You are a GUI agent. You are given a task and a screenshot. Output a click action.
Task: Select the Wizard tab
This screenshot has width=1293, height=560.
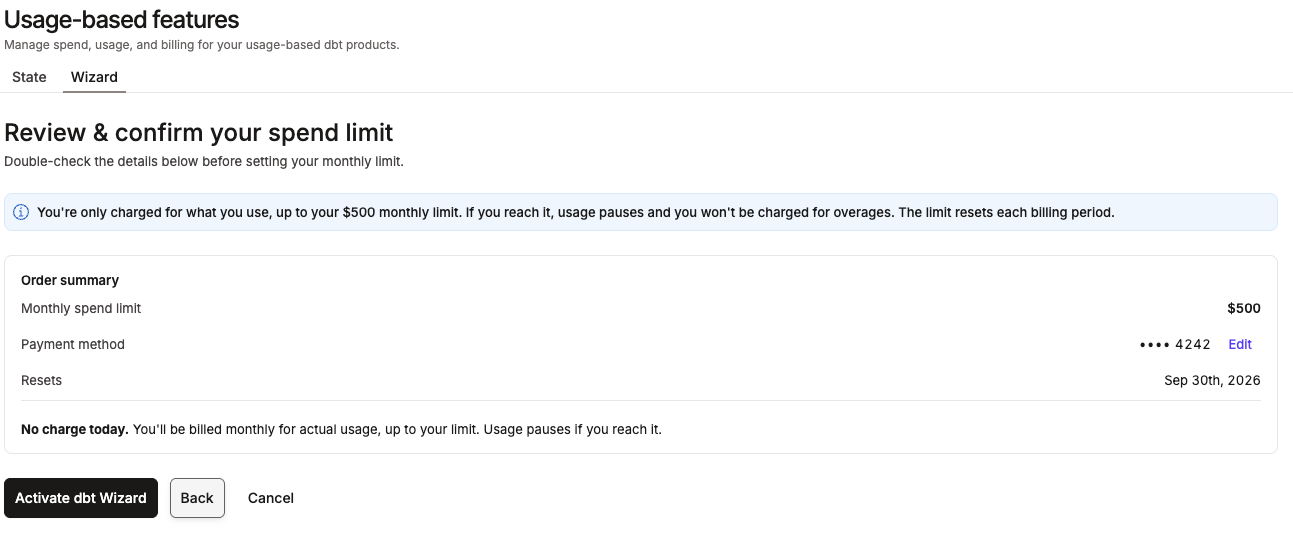[x=94, y=77]
